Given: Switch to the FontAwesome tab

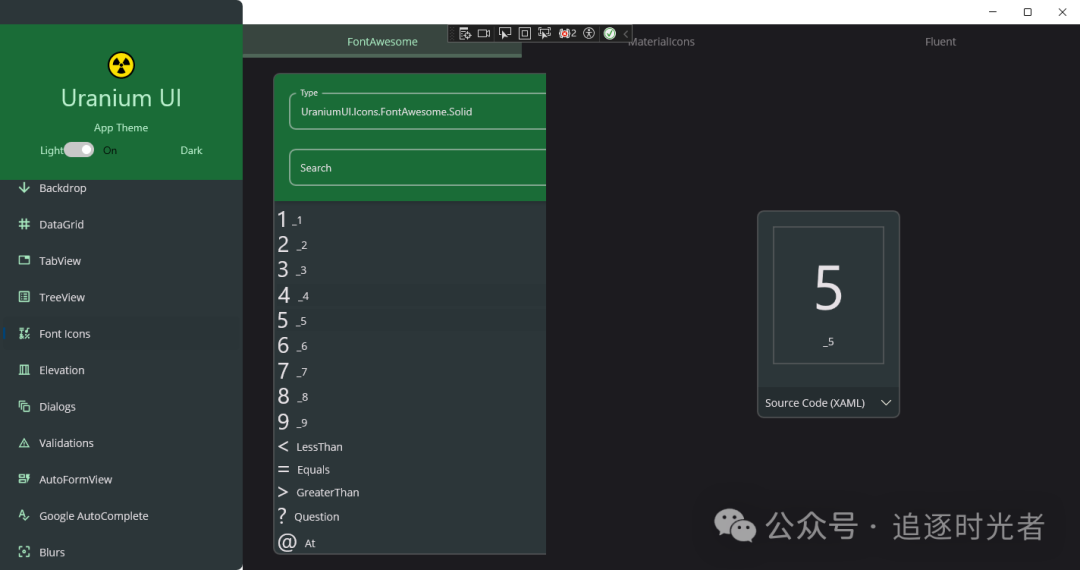Looking at the screenshot, I should pyautogui.click(x=382, y=42).
